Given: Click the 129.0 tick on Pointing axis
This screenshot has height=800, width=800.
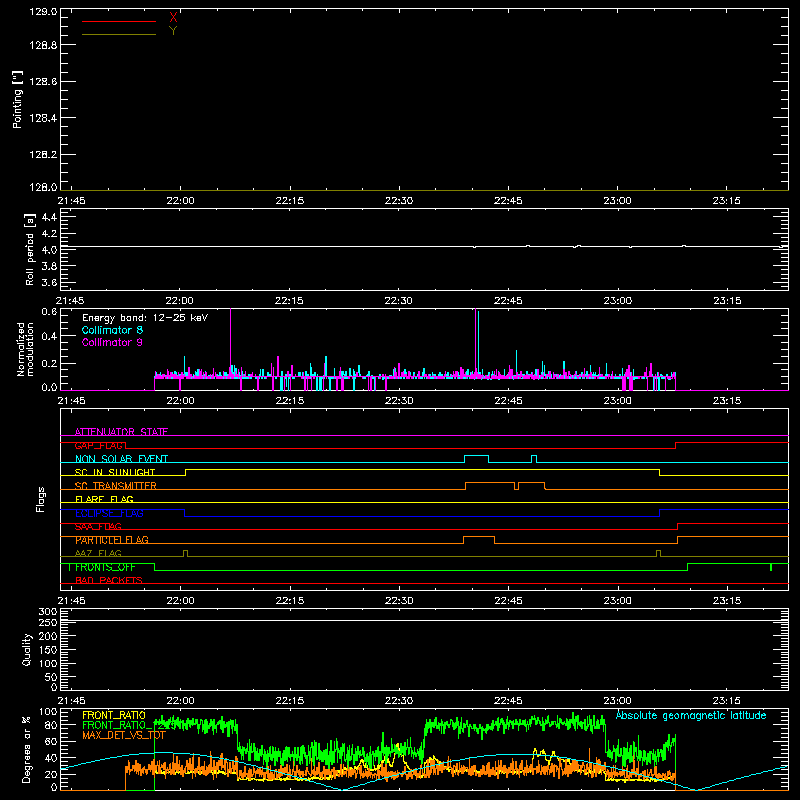Looking at the screenshot, I should [43, 12].
